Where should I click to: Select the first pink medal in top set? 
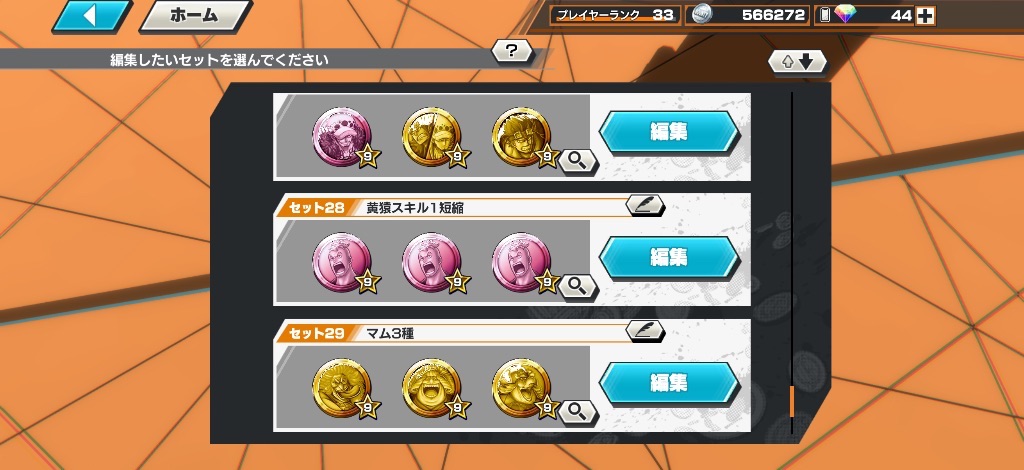coord(342,136)
